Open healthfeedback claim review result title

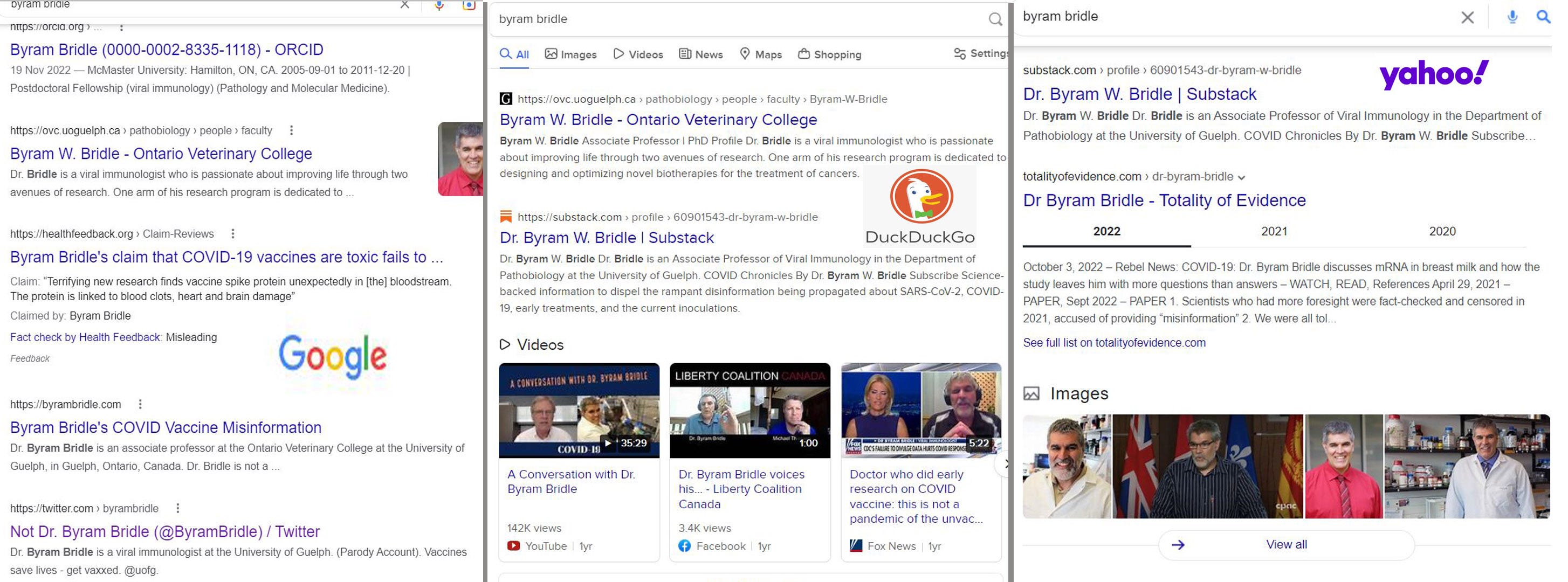click(226, 257)
